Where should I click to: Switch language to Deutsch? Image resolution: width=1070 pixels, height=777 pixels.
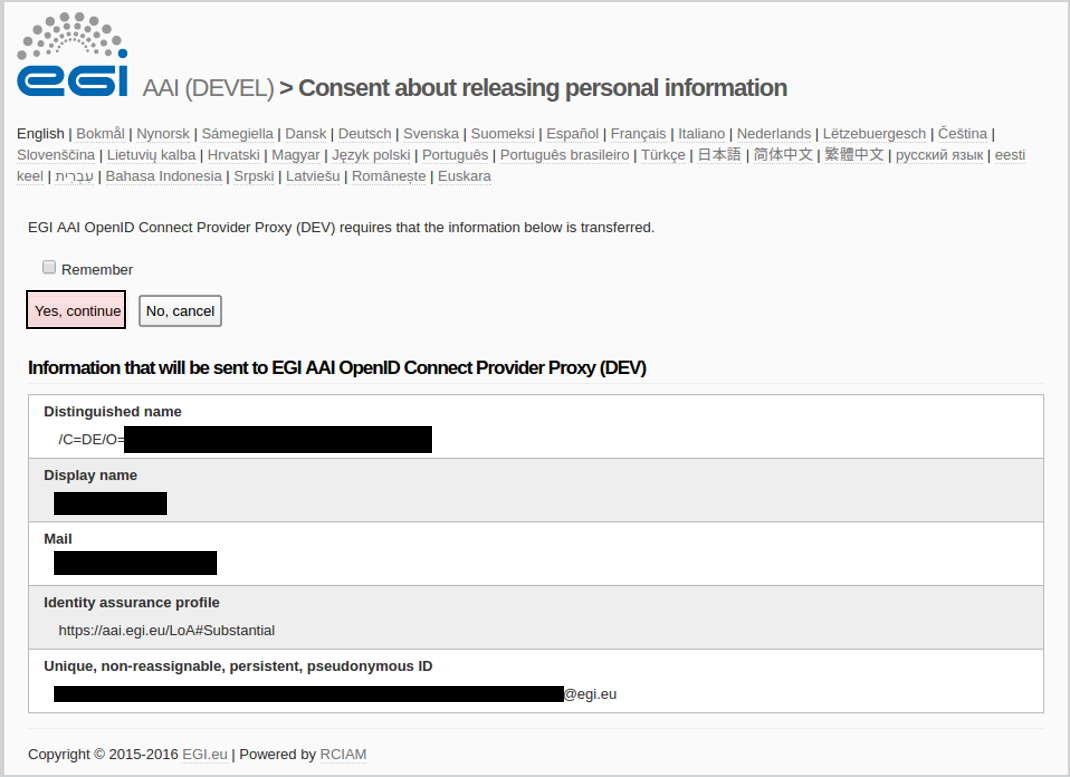point(364,134)
